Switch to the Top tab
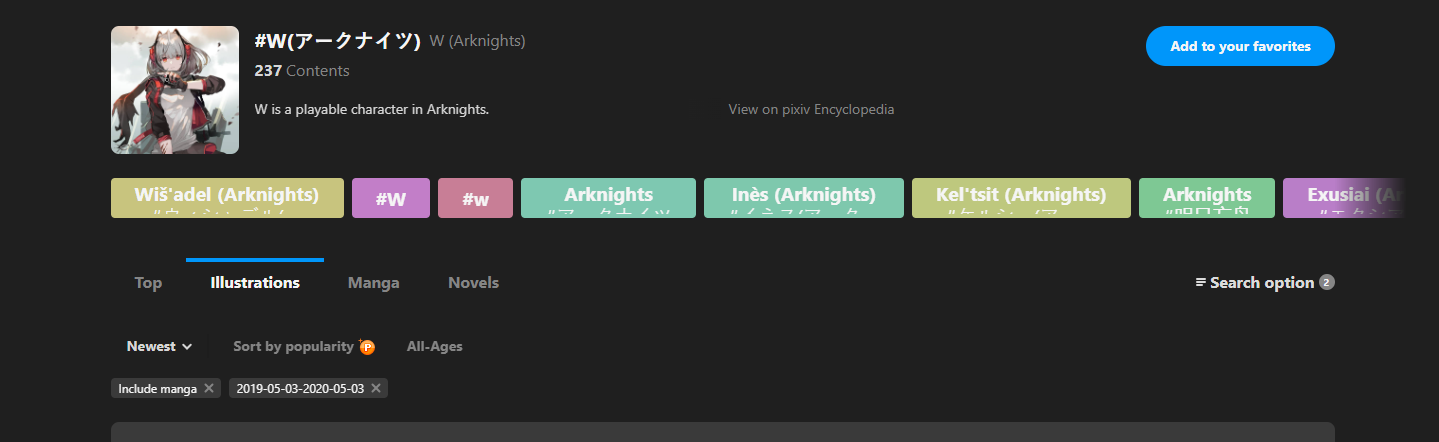This screenshot has width=1439, height=442. click(x=148, y=283)
